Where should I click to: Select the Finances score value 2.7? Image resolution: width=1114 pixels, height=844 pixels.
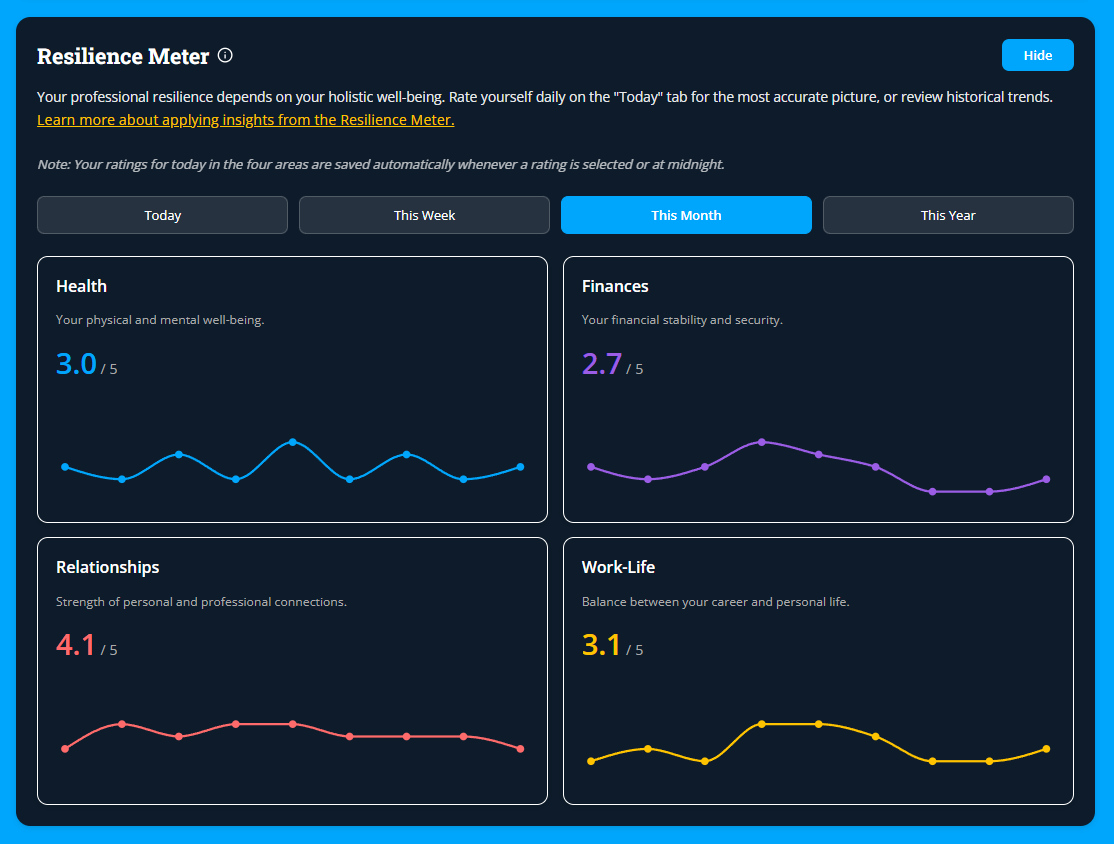602,364
